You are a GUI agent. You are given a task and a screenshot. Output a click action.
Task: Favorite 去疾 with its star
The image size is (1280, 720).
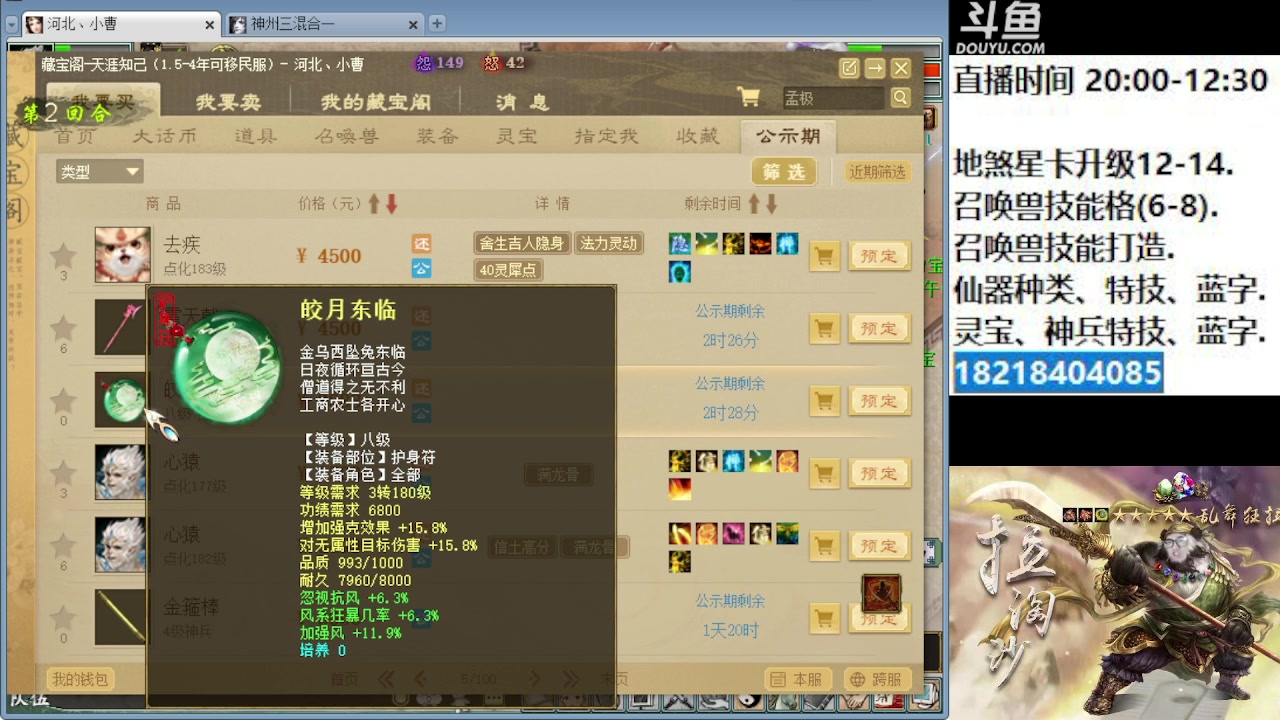click(x=63, y=254)
